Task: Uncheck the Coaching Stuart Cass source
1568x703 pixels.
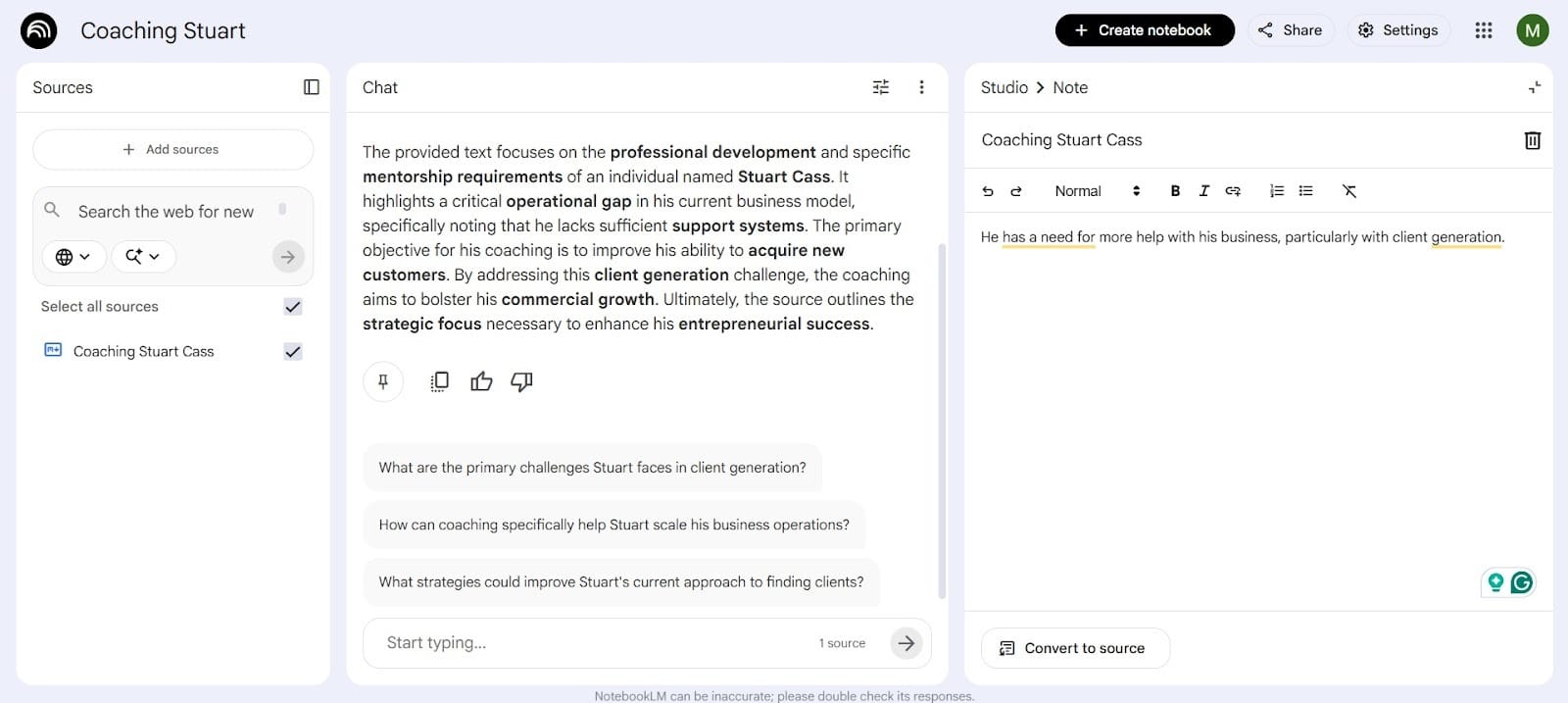Action: pyautogui.click(x=292, y=351)
